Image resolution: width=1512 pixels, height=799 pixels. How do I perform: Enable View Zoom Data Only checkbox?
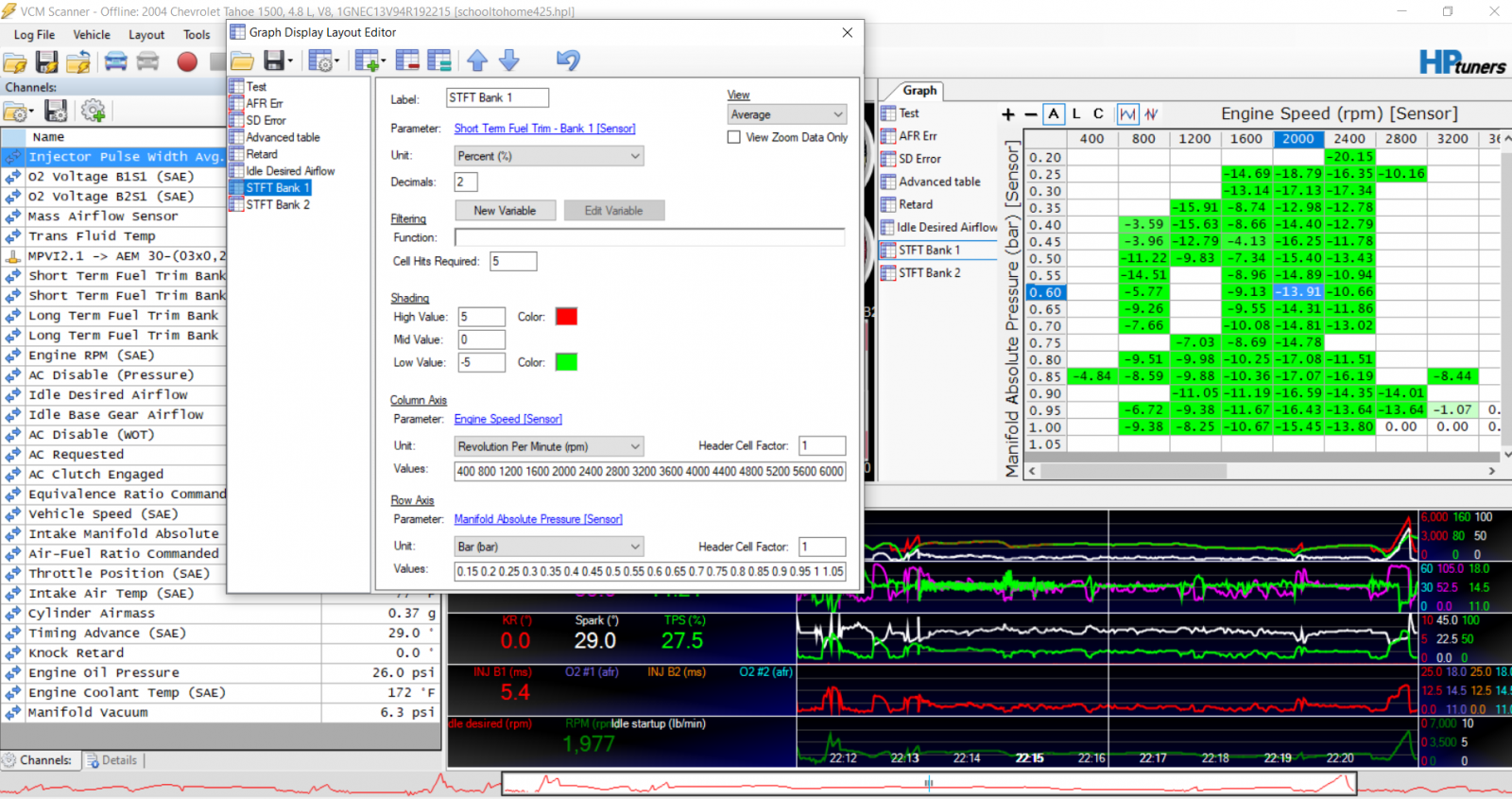[733, 137]
